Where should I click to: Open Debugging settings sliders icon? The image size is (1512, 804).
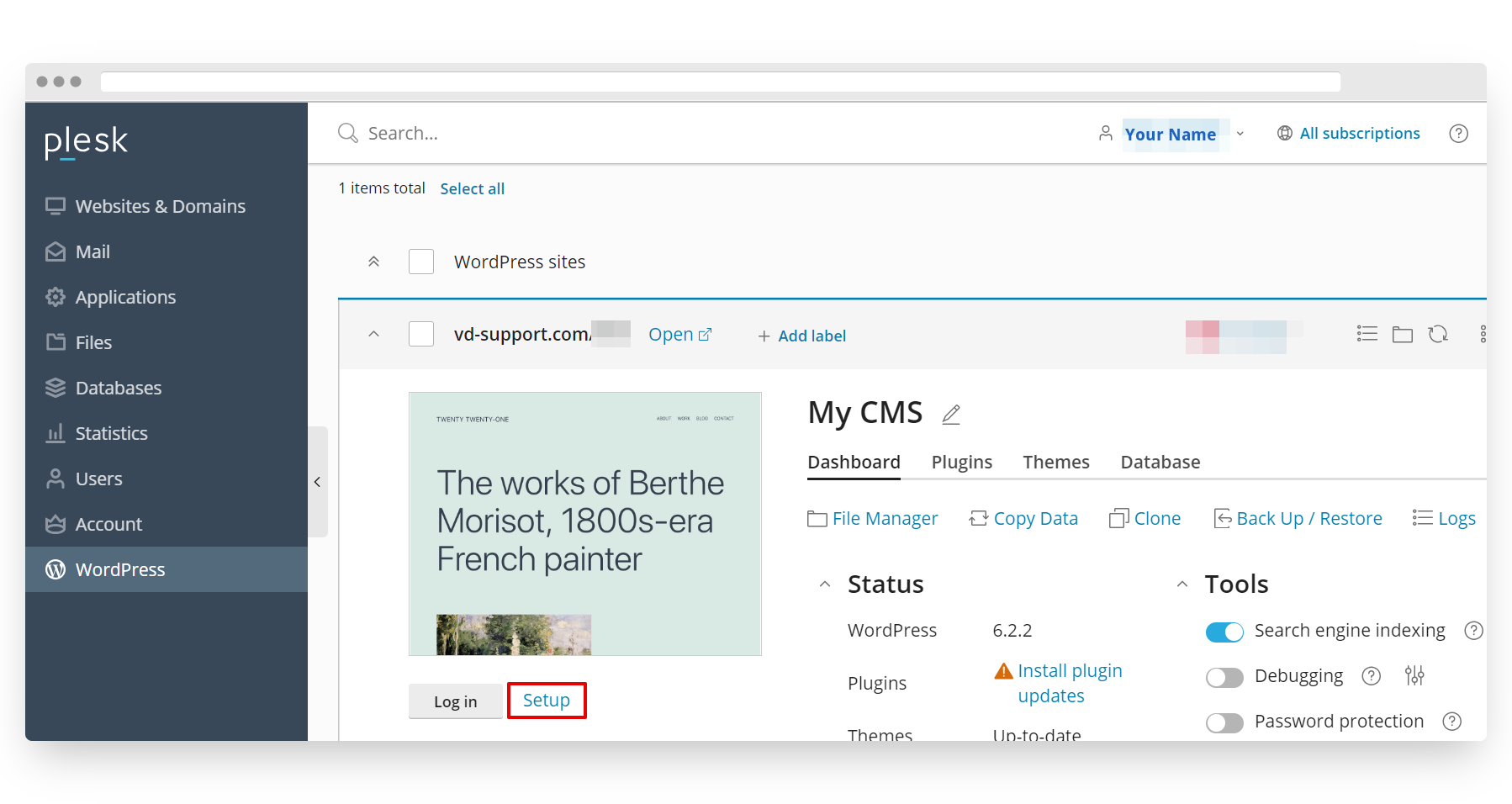coord(1414,675)
